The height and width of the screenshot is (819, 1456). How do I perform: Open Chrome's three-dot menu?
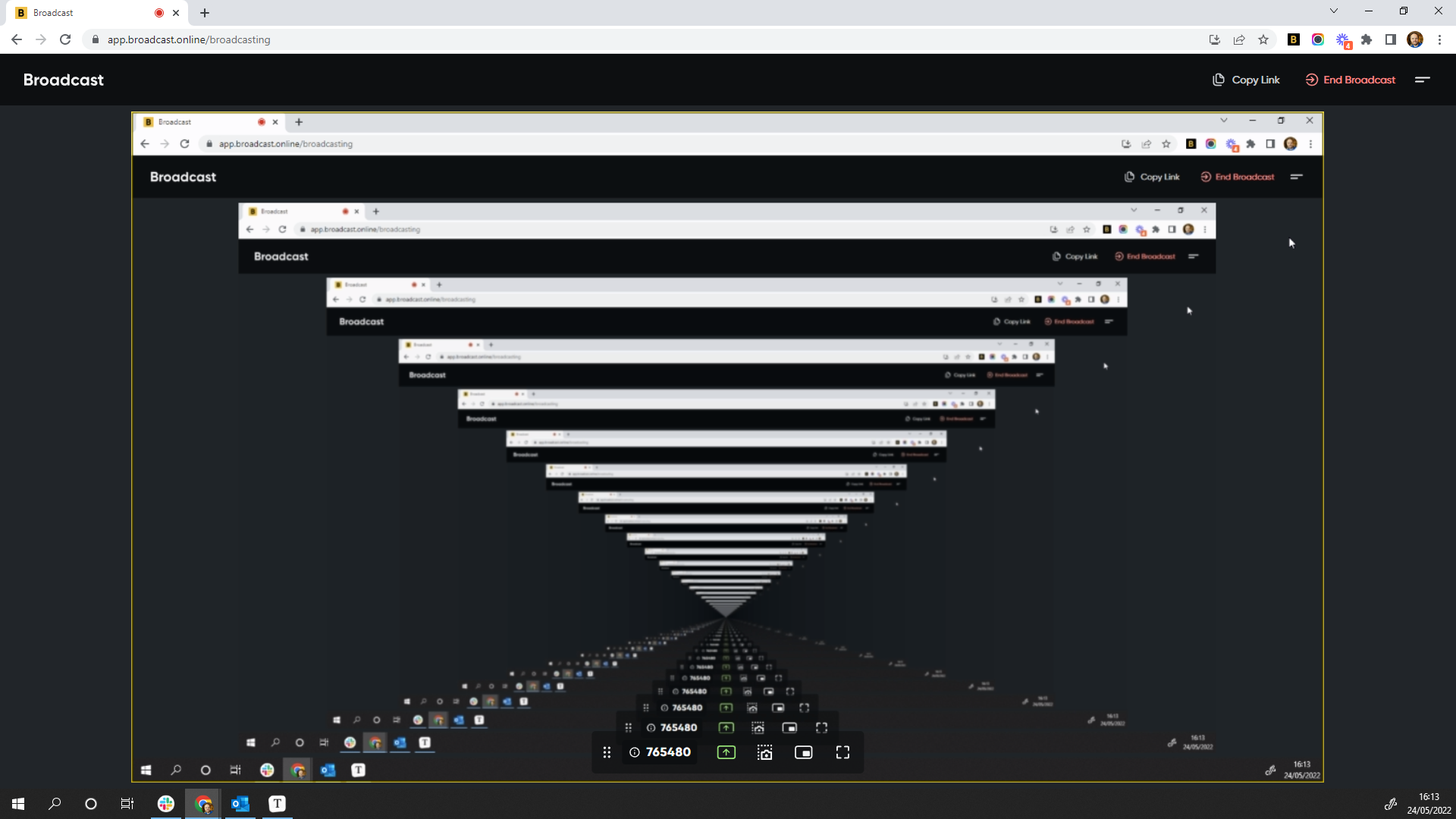coord(1439,39)
